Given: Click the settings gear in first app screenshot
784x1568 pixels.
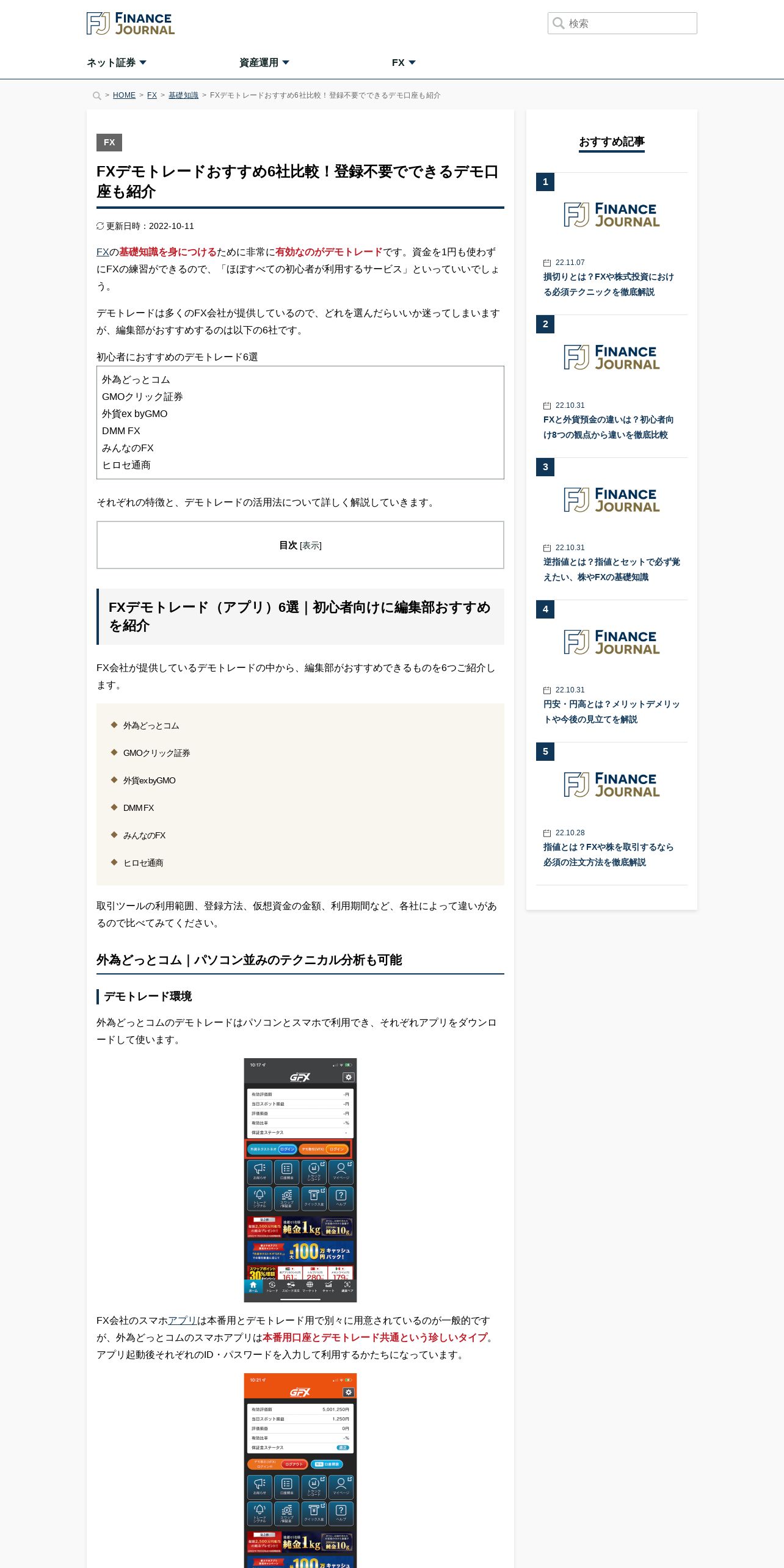Looking at the screenshot, I should (348, 1077).
